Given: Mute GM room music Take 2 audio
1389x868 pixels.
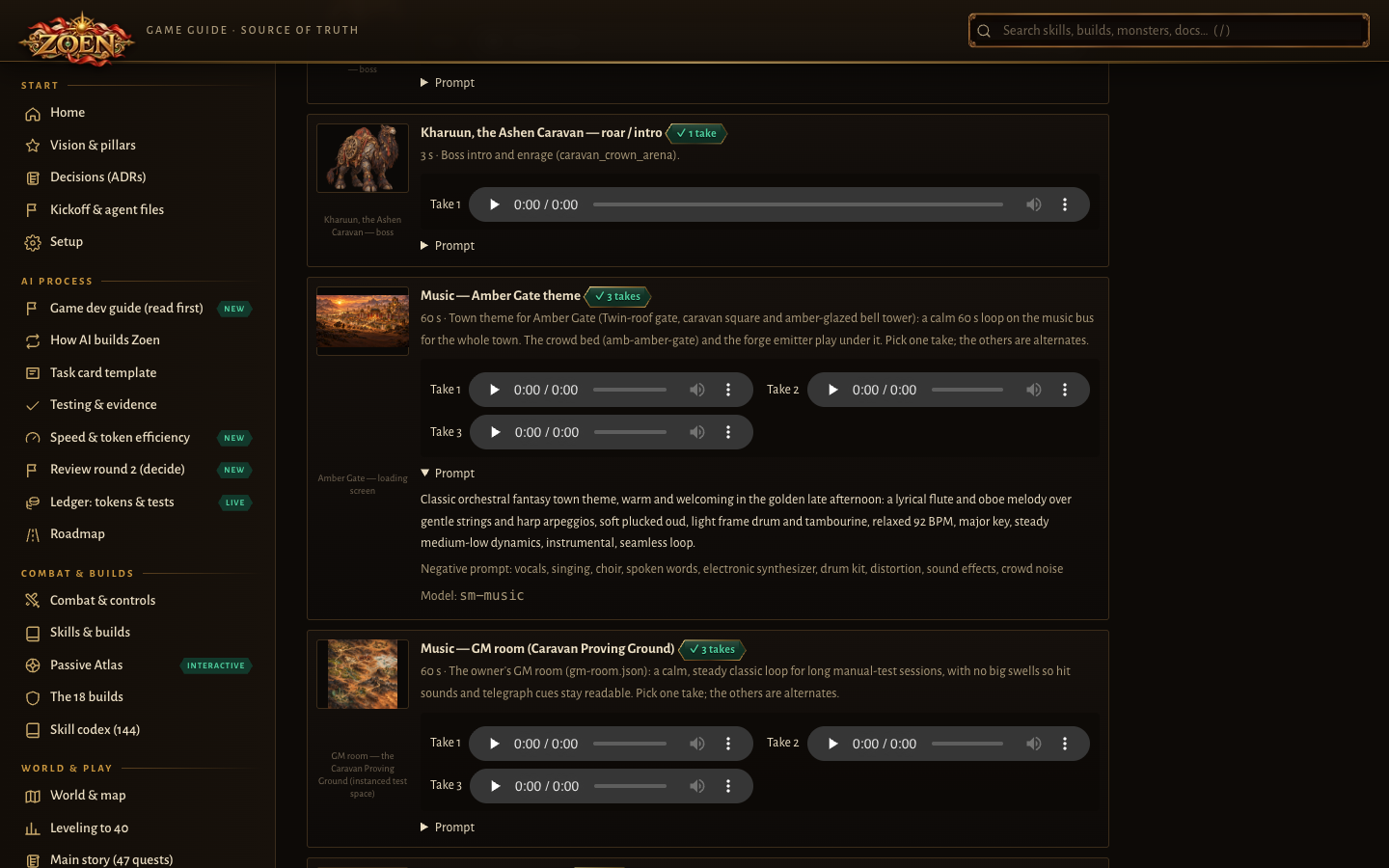Looking at the screenshot, I should coord(1034,744).
